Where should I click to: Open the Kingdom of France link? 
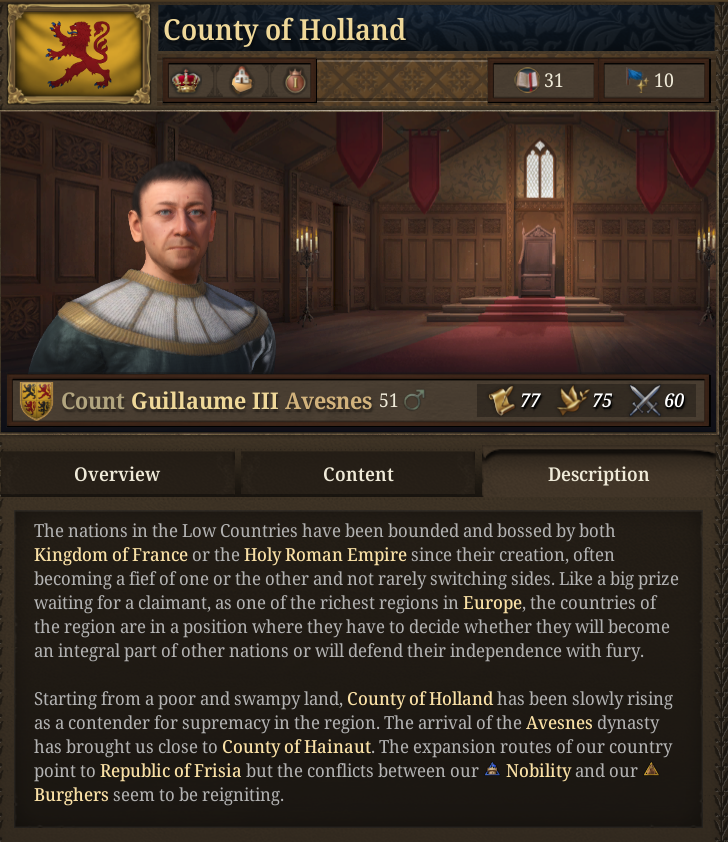(111, 555)
